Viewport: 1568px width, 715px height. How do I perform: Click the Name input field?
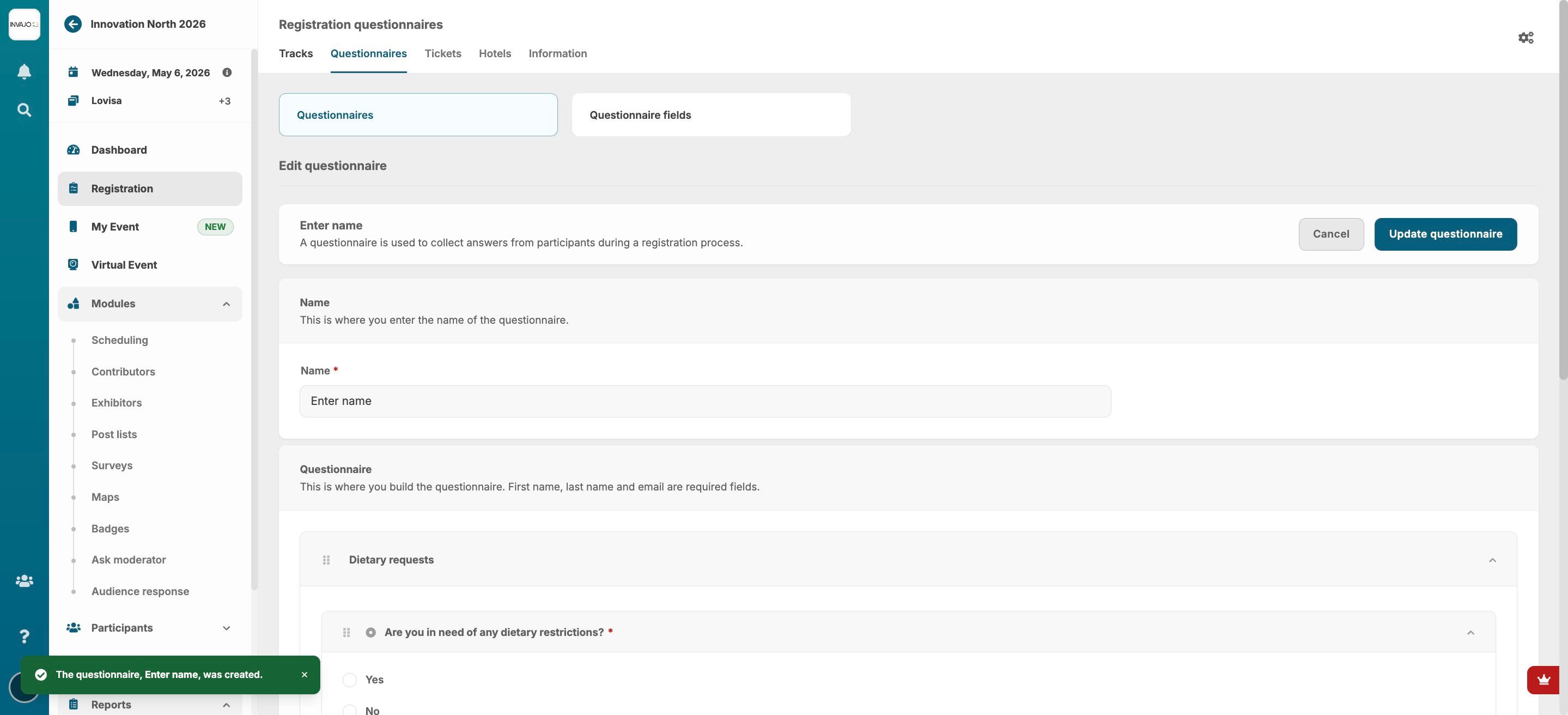point(705,401)
